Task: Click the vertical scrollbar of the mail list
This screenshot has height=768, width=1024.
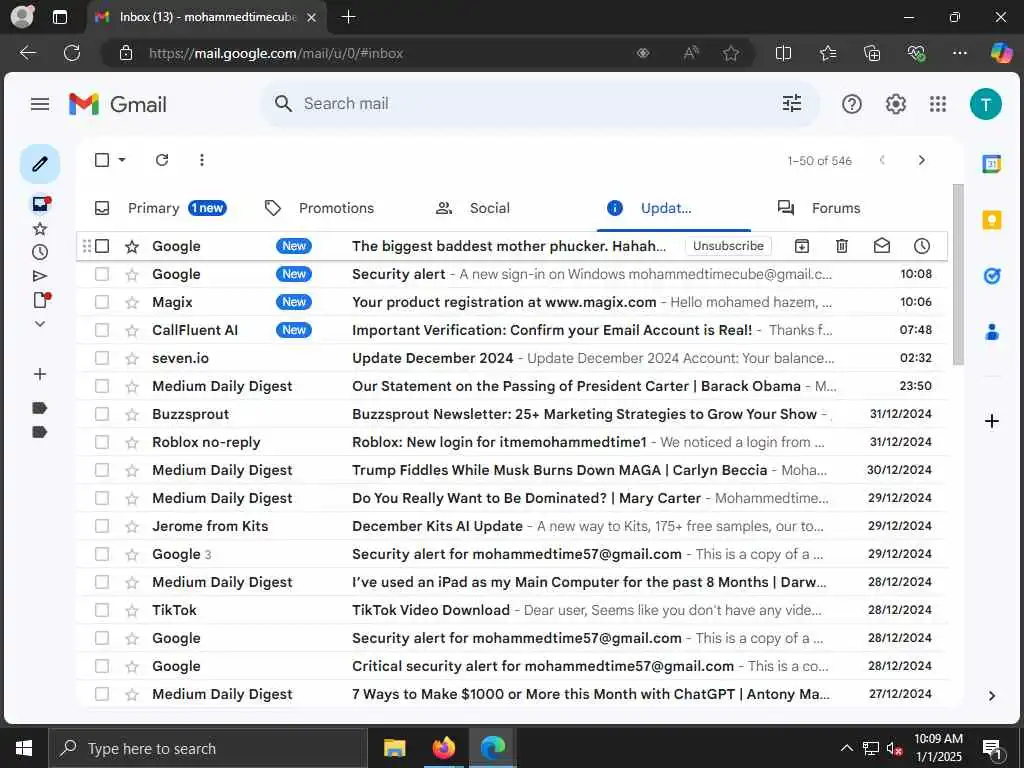Action: (958, 274)
